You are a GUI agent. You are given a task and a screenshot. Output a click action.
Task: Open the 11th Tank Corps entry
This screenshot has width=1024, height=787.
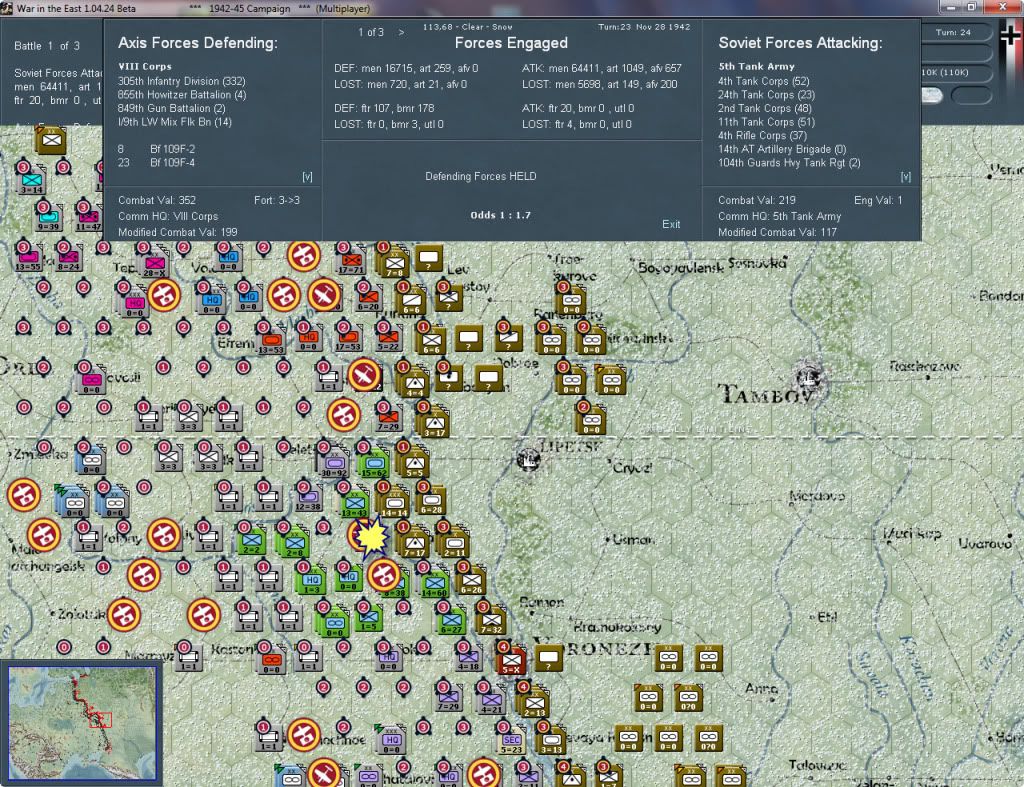(x=767, y=122)
